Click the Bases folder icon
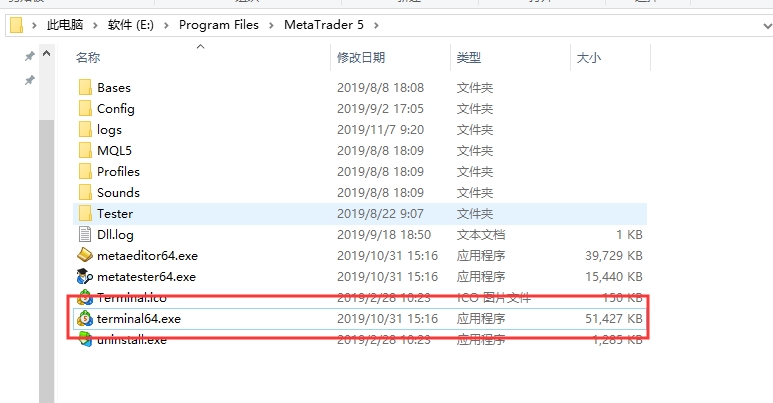The height and width of the screenshot is (403, 773). tap(85, 87)
